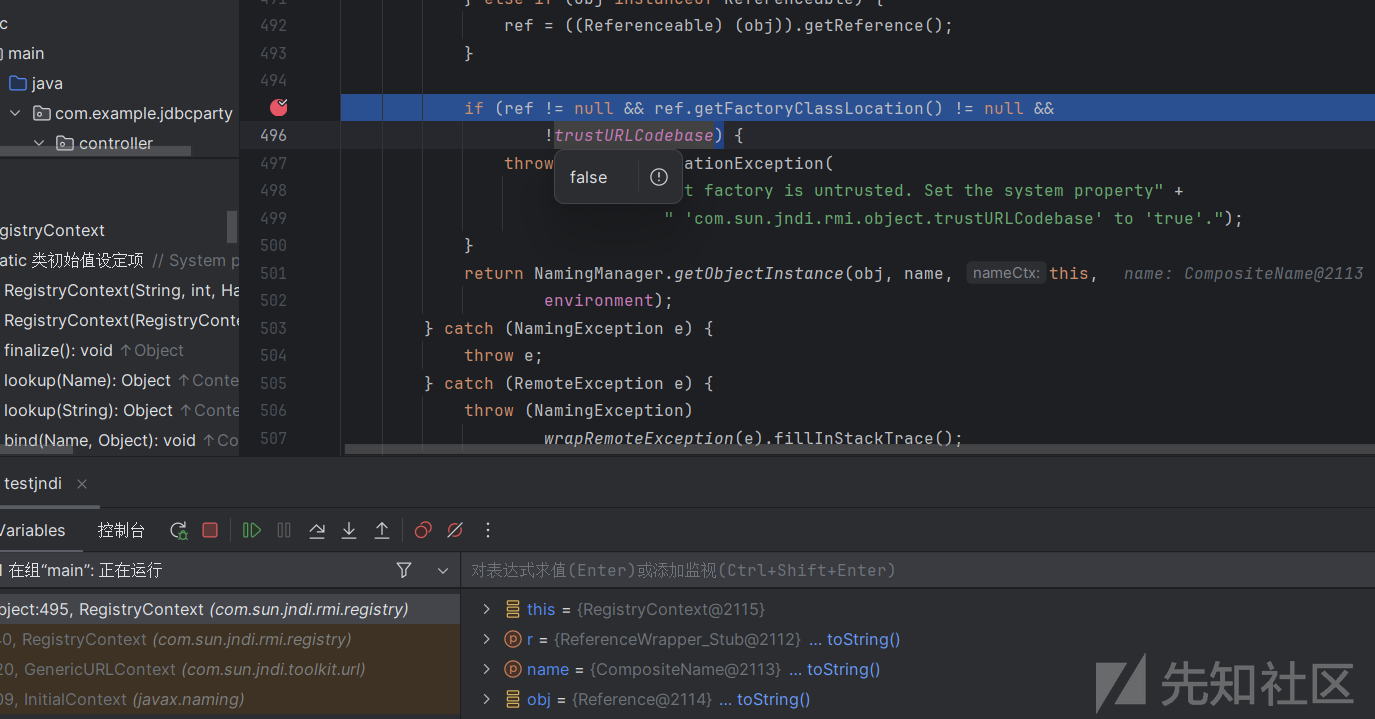1375x719 pixels.
Task: Select the 在组"main": 正在运行 thread label
Action: pyautogui.click(x=85, y=570)
